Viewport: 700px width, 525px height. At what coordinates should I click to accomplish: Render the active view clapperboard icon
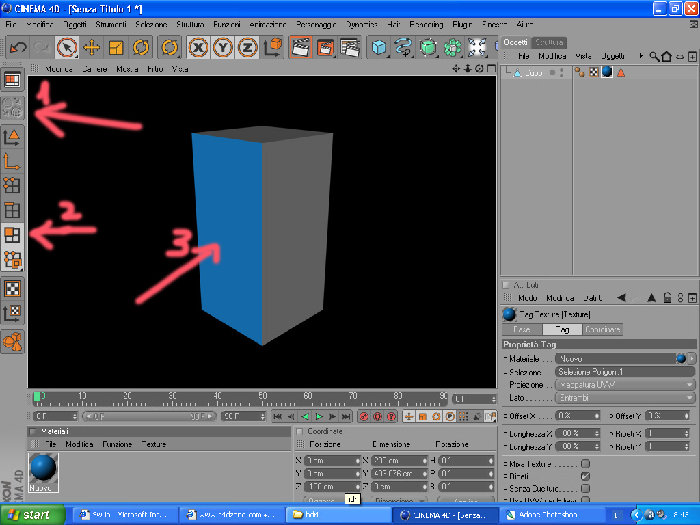tap(300, 47)
